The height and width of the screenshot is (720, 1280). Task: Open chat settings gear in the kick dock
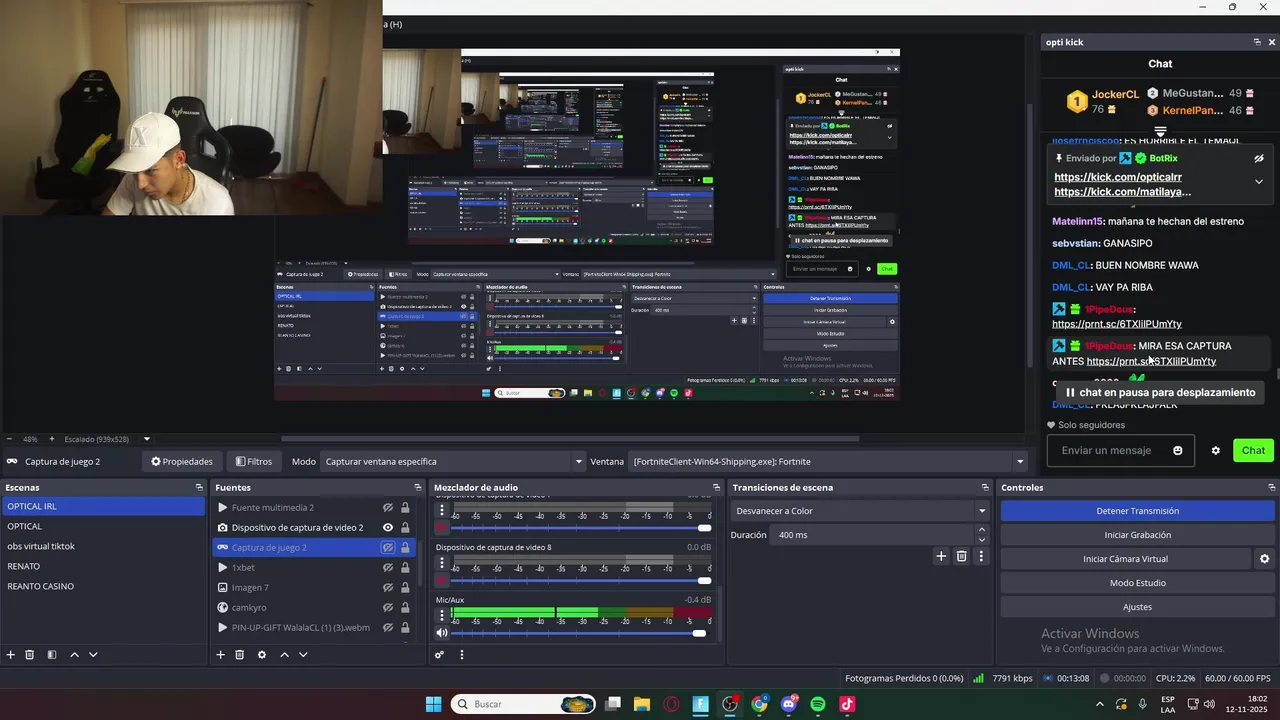pos(1216,451)
